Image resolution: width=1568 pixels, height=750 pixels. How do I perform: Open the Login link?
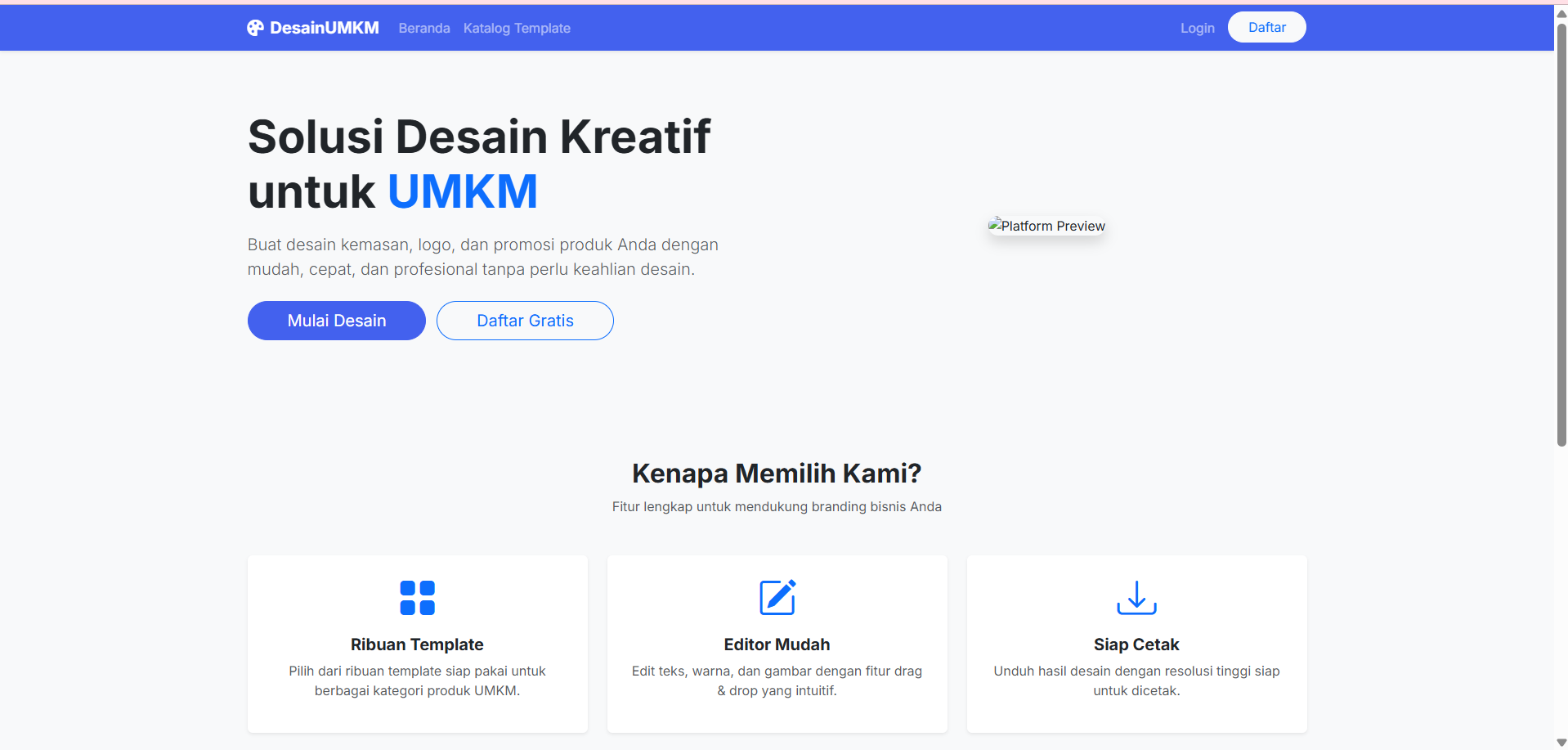(x=1197, y=28)
